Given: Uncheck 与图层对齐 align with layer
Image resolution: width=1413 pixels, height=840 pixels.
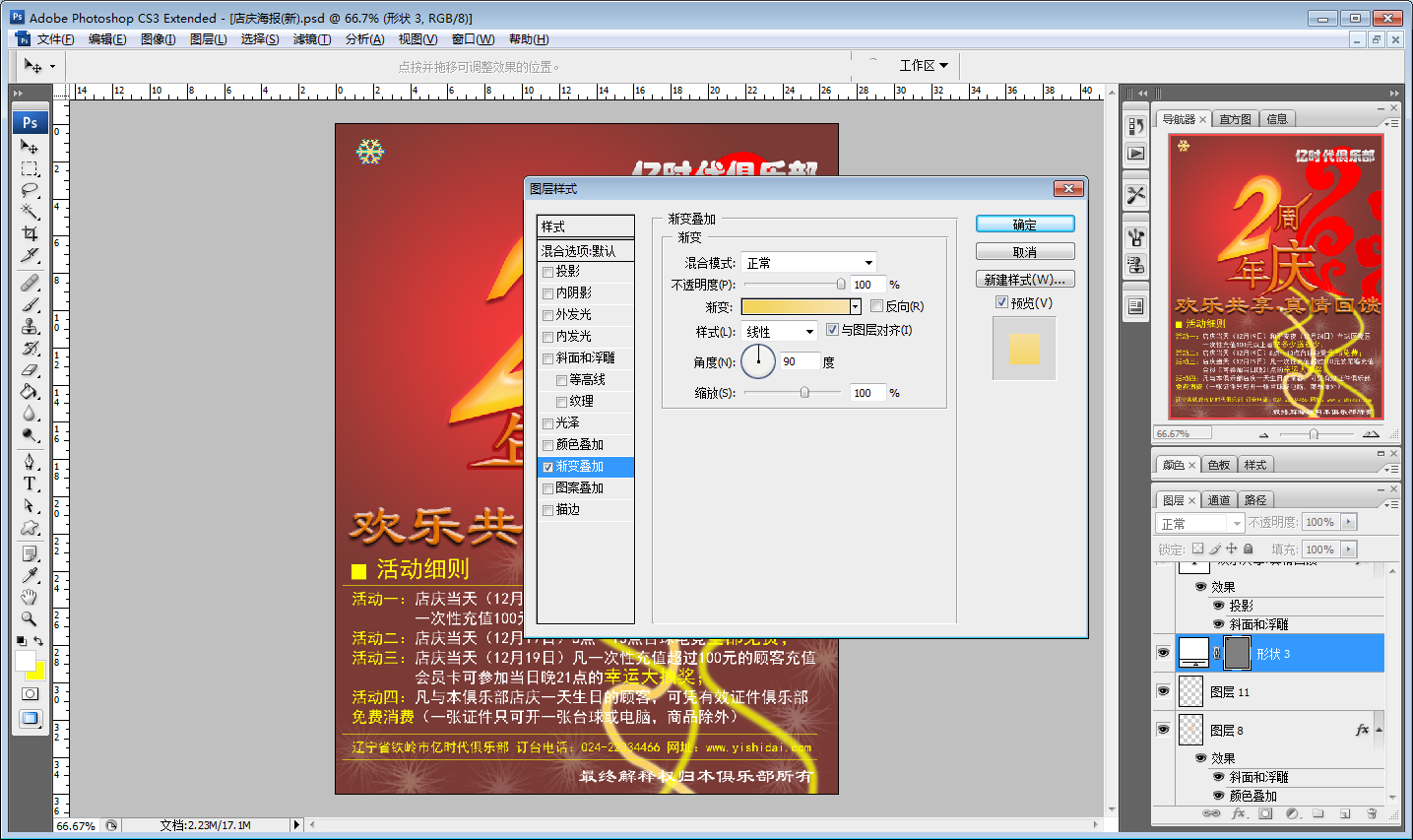Looking at the screenshot, I should tap(832, 330).
